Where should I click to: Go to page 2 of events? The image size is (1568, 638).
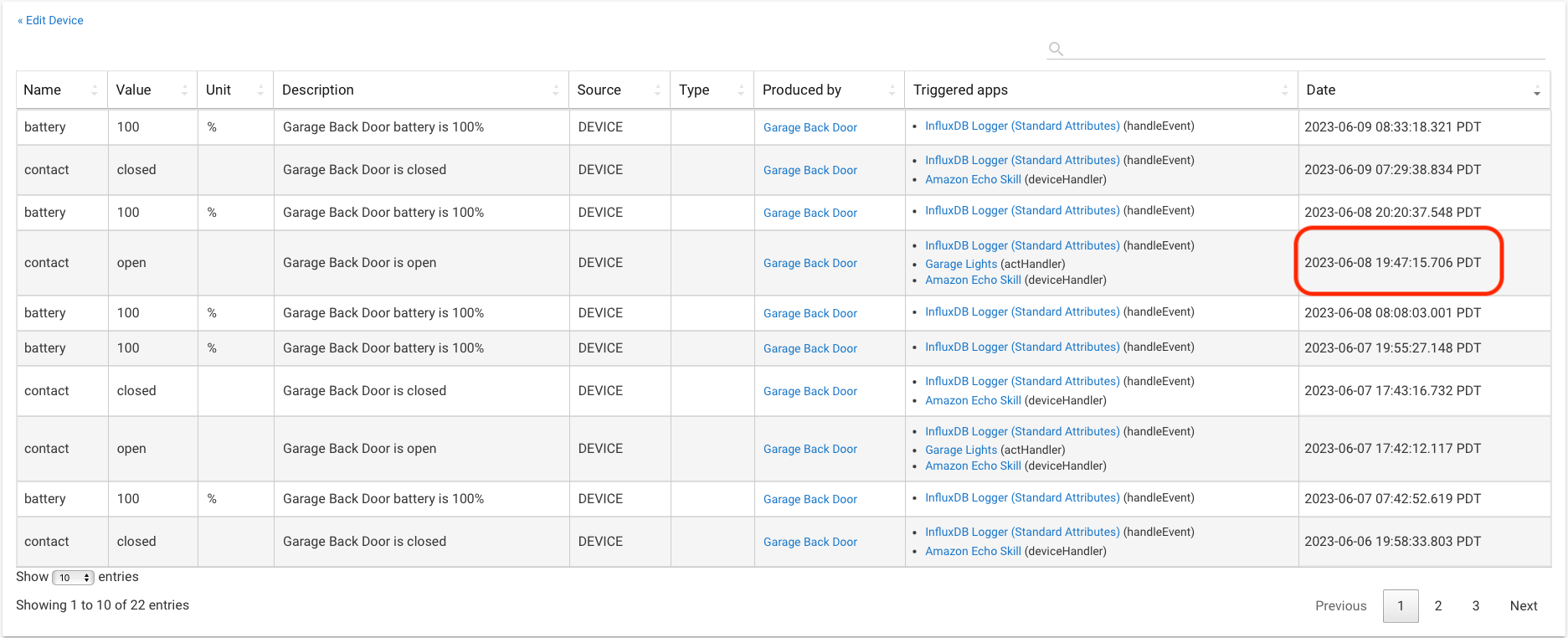pos(1437,605)
